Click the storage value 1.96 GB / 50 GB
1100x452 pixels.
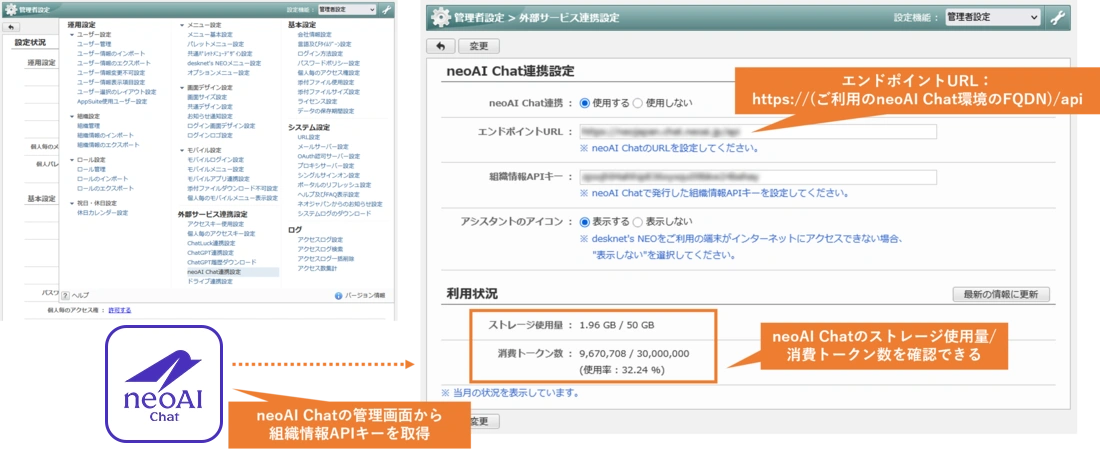(x=617, y=326)
